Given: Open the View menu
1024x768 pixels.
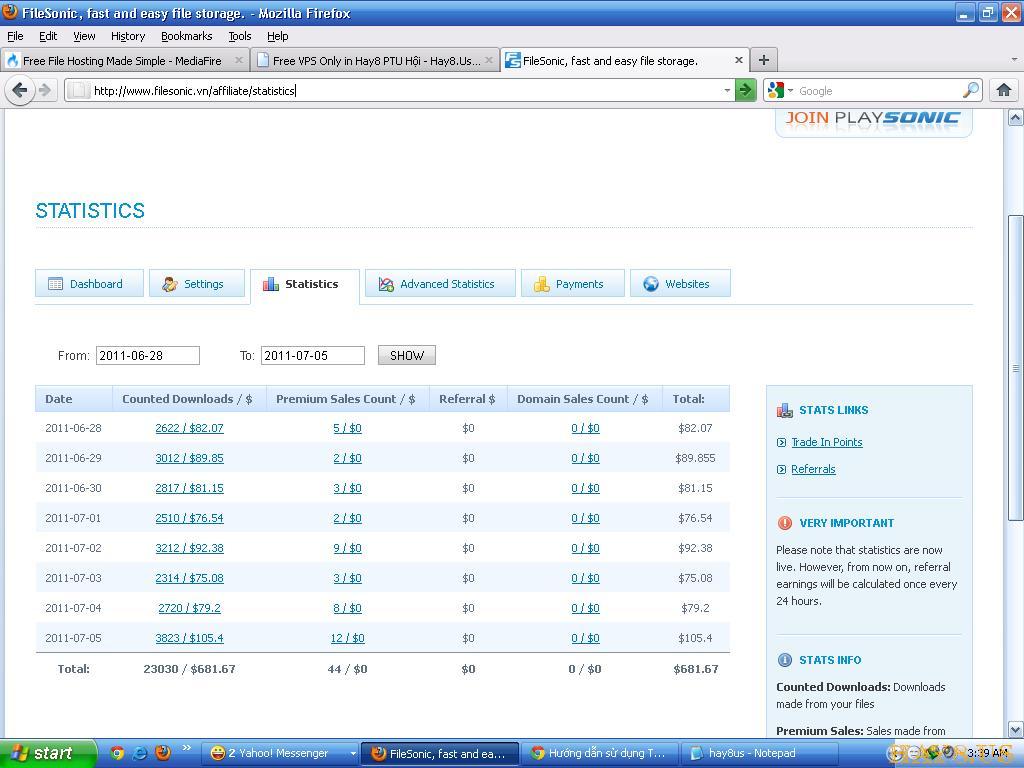Looking at the screenshot, I should (x=84, y=36).
